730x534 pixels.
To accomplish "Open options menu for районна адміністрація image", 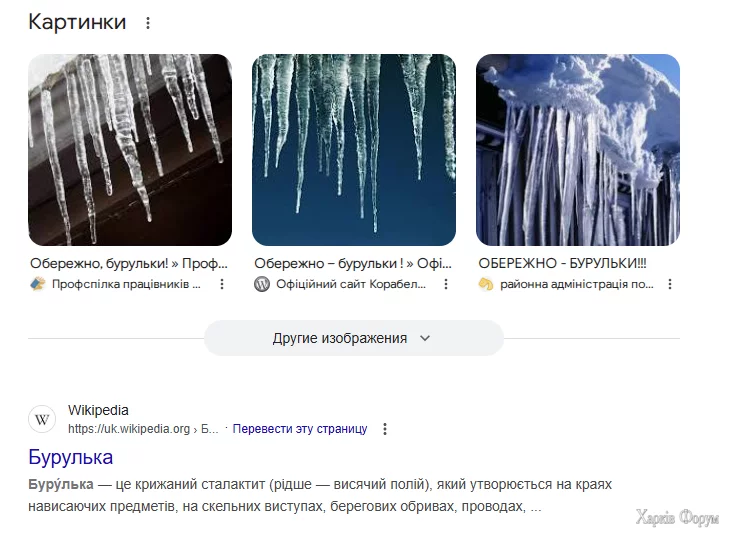I will coord(670,284).
